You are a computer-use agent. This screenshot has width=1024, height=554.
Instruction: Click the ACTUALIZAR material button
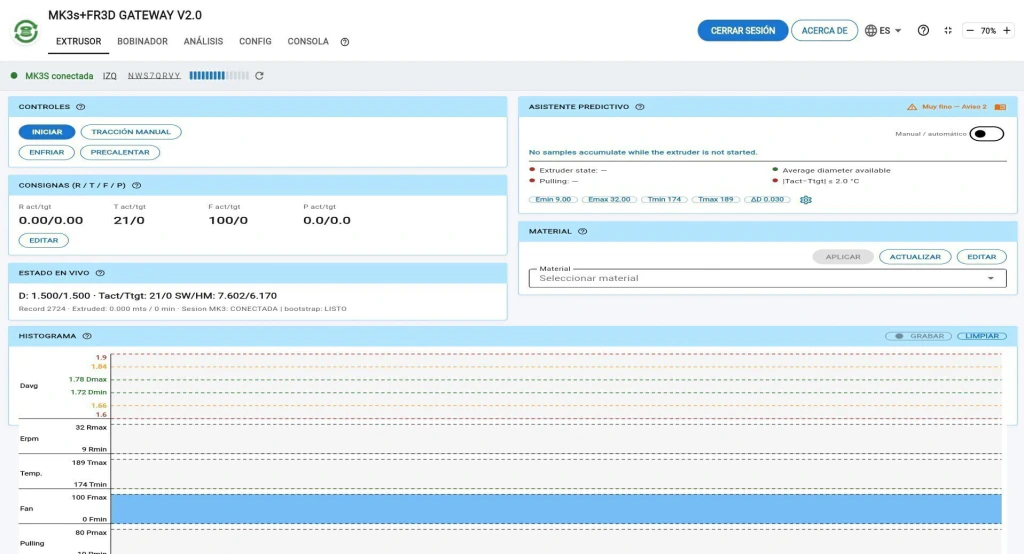tap(915, 257)
